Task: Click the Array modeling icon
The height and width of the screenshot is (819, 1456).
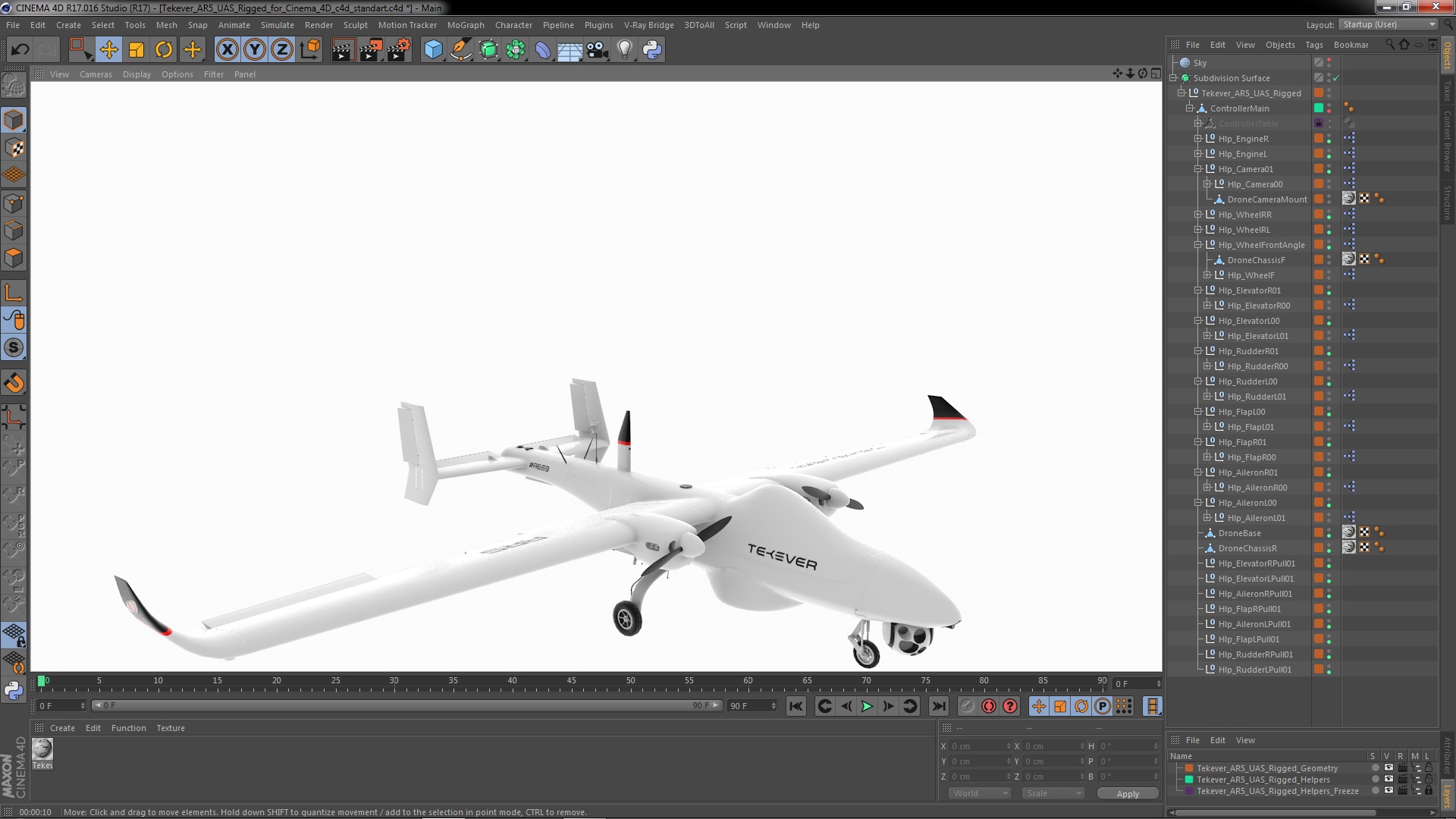Action: [516, 50]
